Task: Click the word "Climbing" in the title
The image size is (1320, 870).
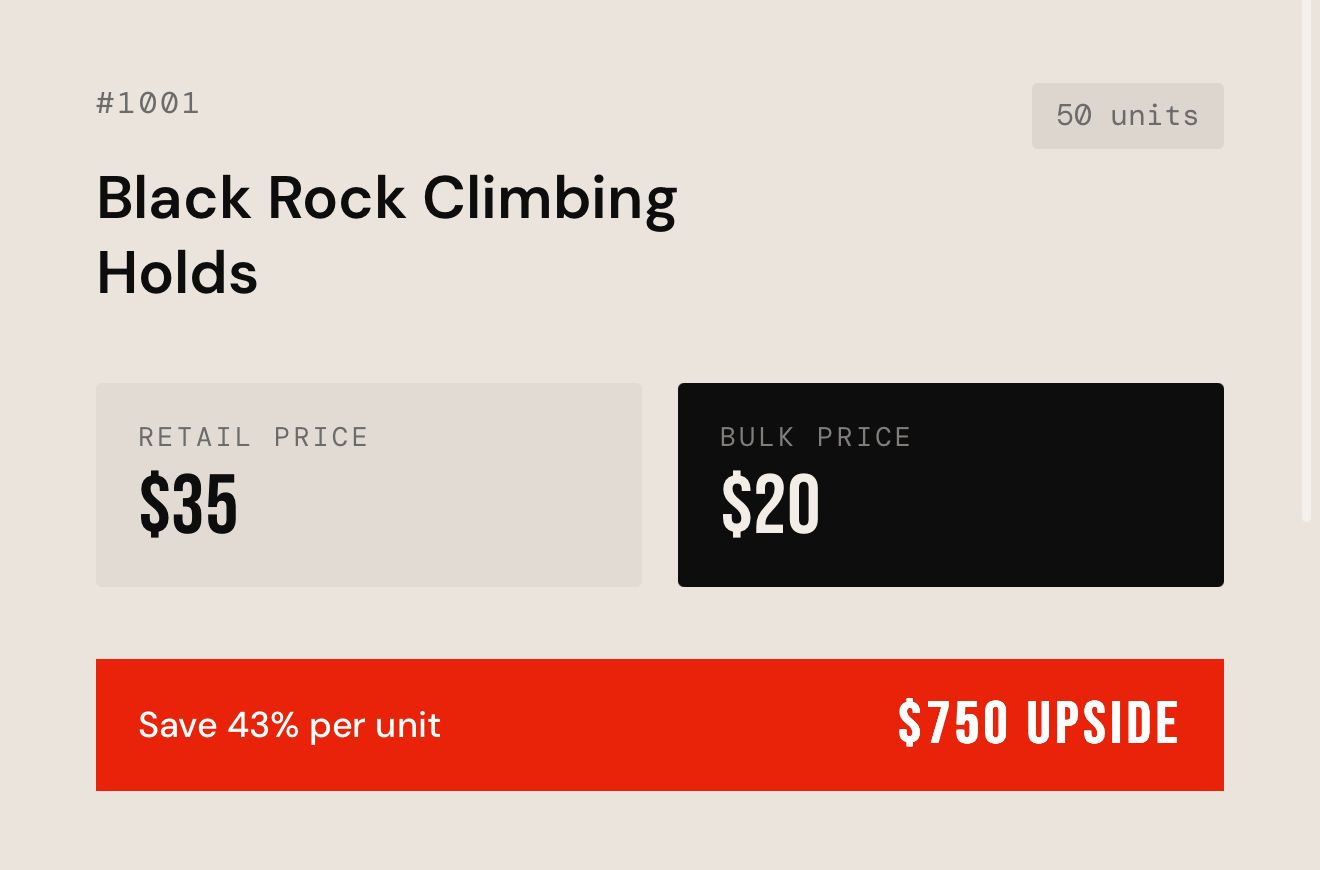Action: (550, 200)
